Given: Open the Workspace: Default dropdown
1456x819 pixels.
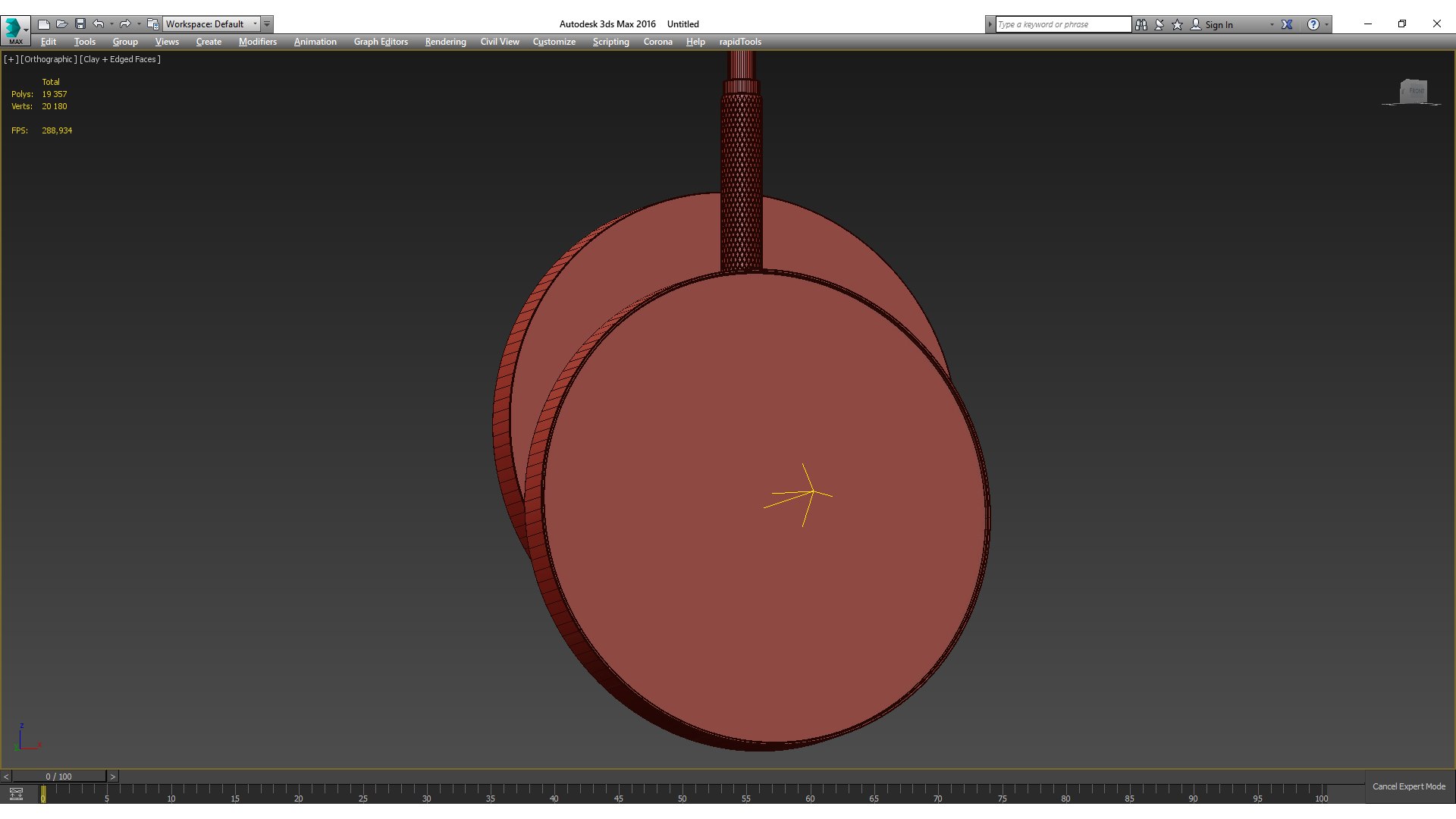Looking at the screenshot, I should 212,24.
